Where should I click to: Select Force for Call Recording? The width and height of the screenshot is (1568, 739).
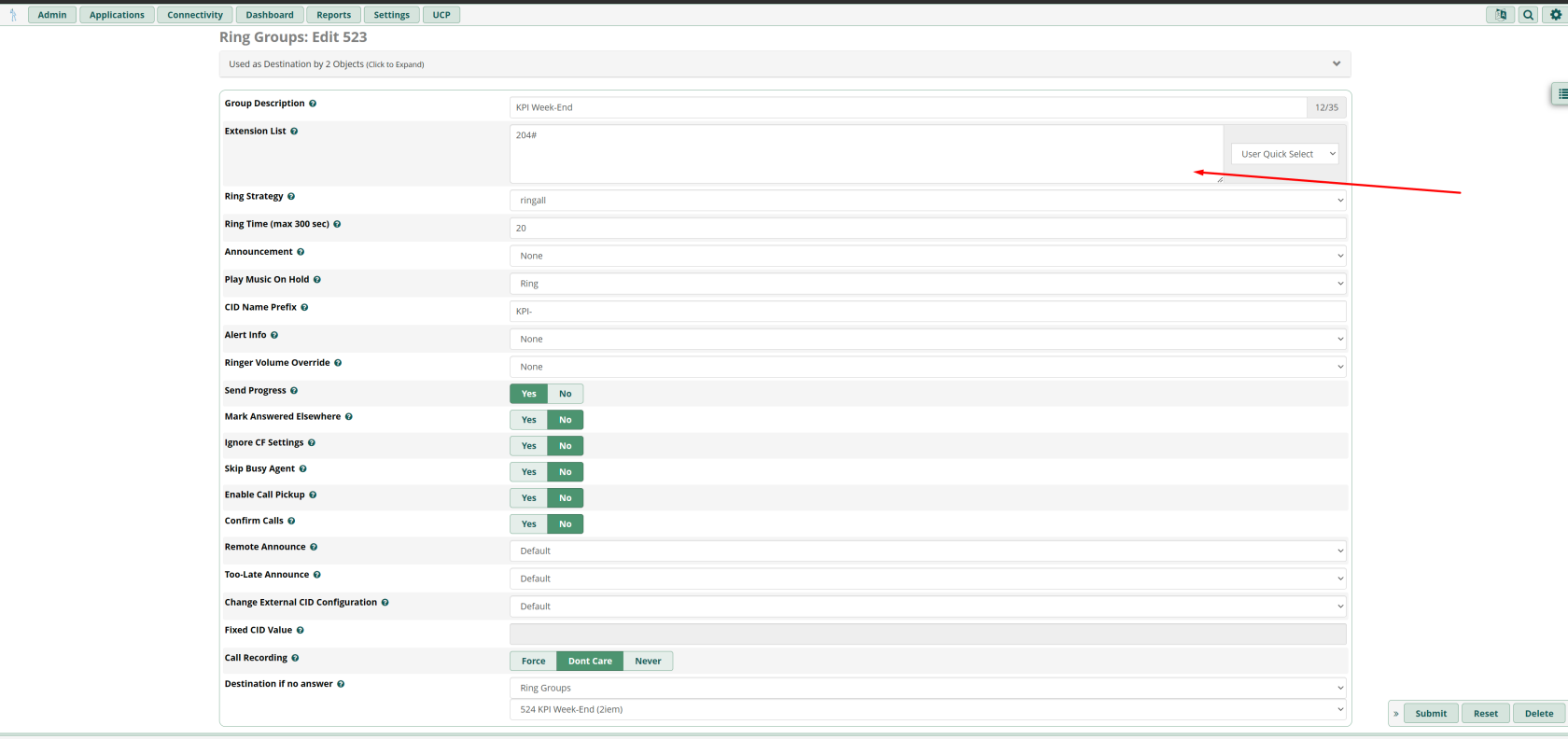[534, 662]
